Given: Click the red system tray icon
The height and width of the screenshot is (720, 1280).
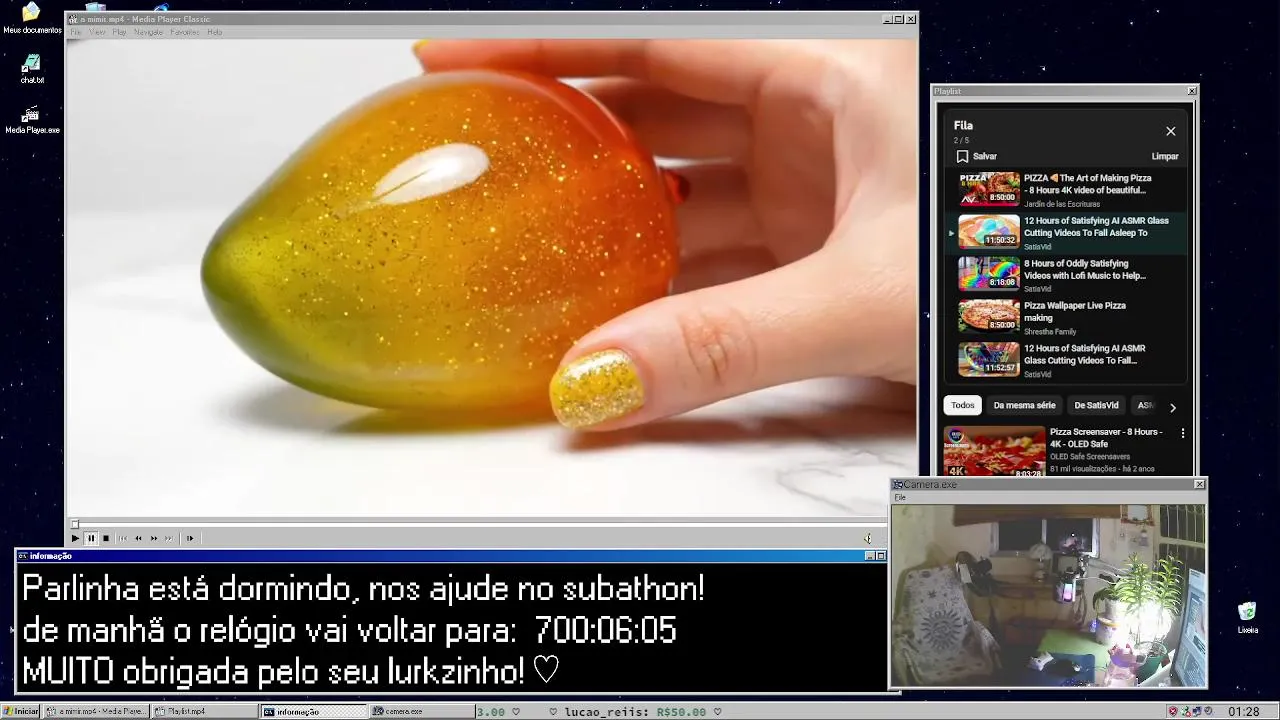Looking at the screenshot, I should (x=1173, y=712).
